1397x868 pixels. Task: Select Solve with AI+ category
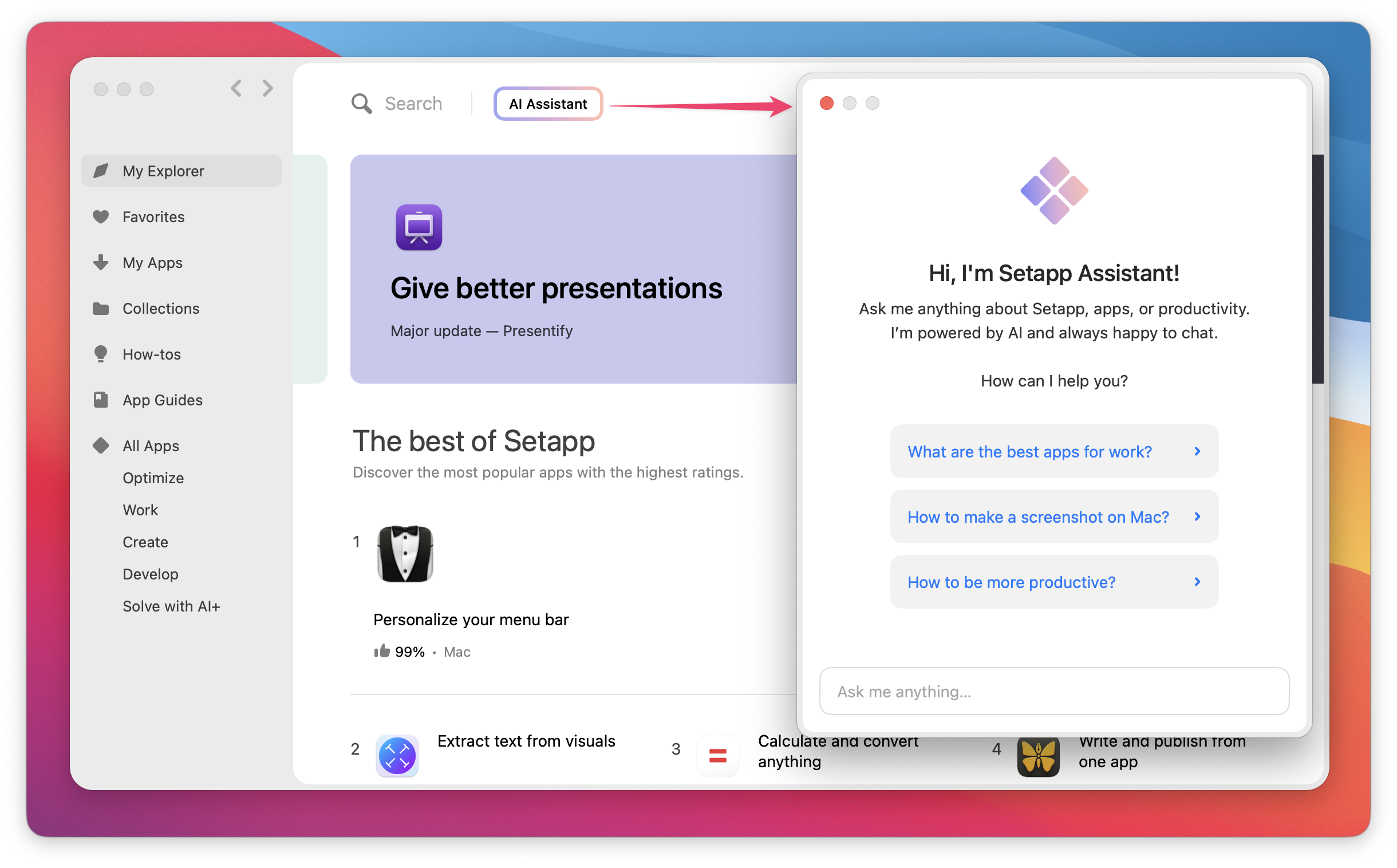point(171,607)
